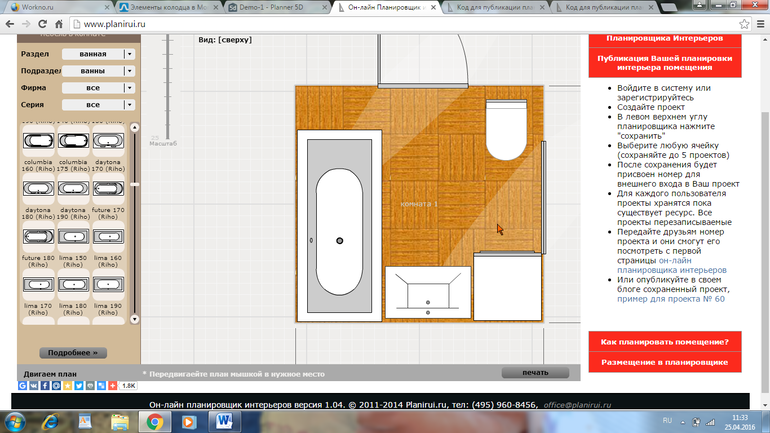Click the toilet in the room plan
This screenshot has width=770, height=433.
[506, 129]
